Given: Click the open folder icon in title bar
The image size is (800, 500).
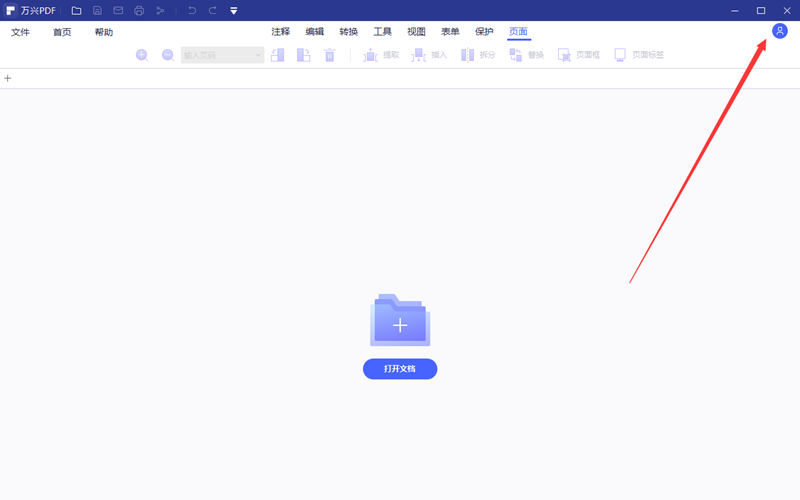Looking at the screenshot, I should click(x=77, y=10).
